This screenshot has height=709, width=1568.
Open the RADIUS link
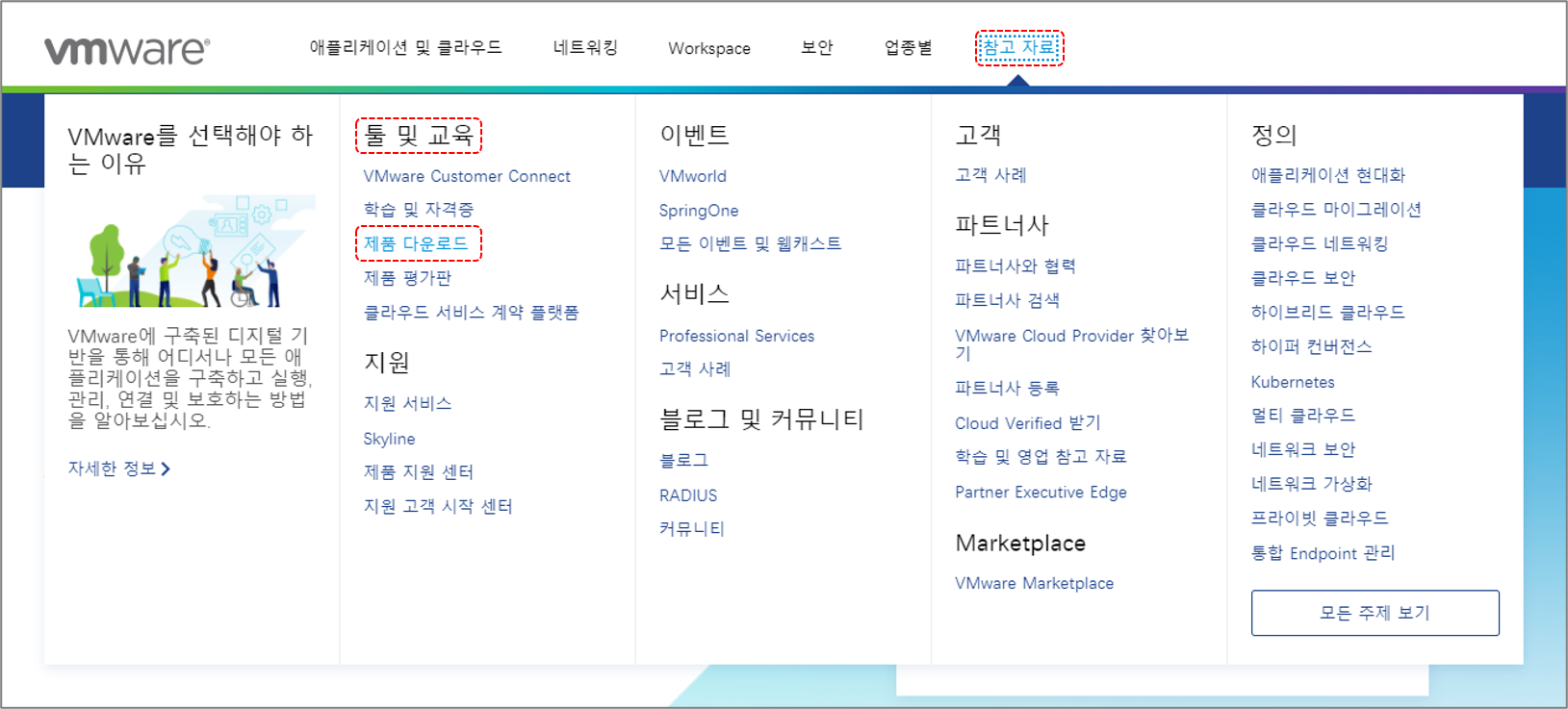coord(688,495)
